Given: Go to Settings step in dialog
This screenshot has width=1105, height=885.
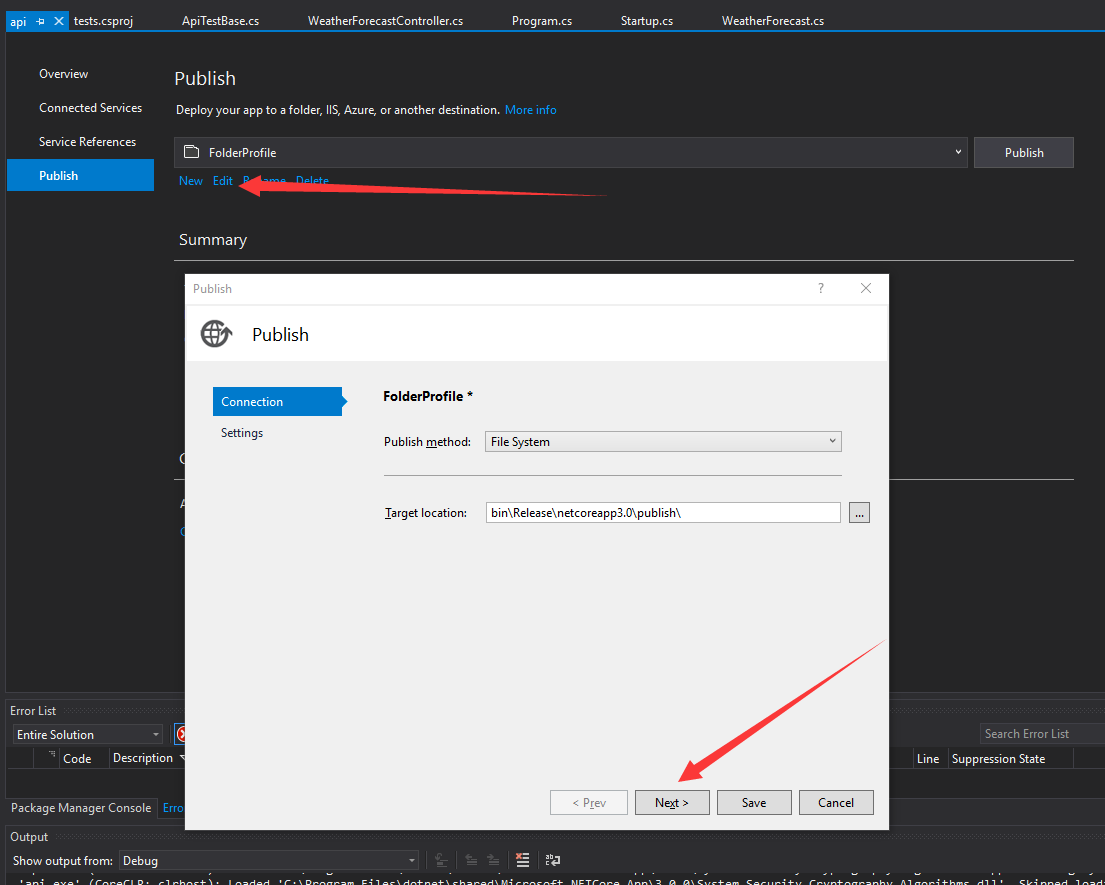Looking at the screenshot, I should coord(242,433).
